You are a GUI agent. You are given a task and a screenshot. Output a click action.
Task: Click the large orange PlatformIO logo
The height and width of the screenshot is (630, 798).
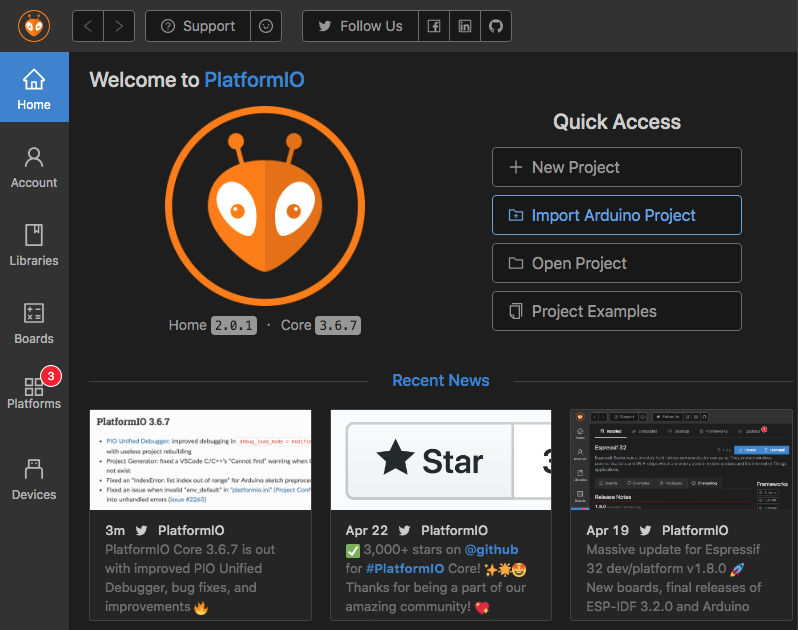pyautogui.click(x=265, y=206)
